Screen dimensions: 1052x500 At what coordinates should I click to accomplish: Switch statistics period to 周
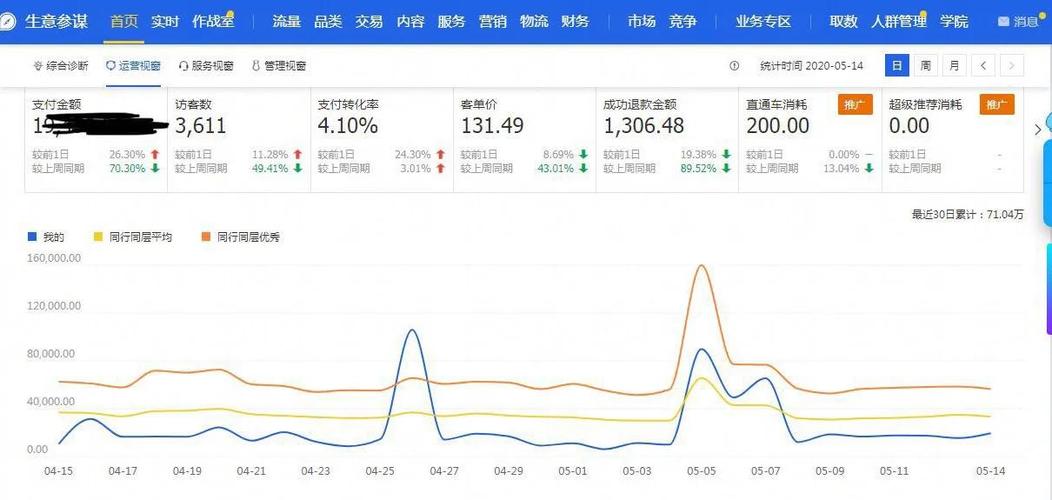(925, 65)
